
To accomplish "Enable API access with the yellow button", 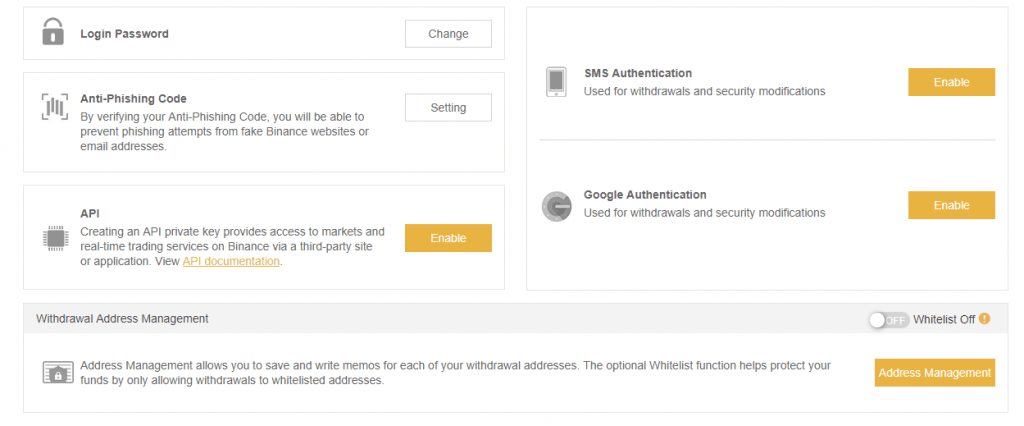I will pyautogui.click(x=448, y=238).
